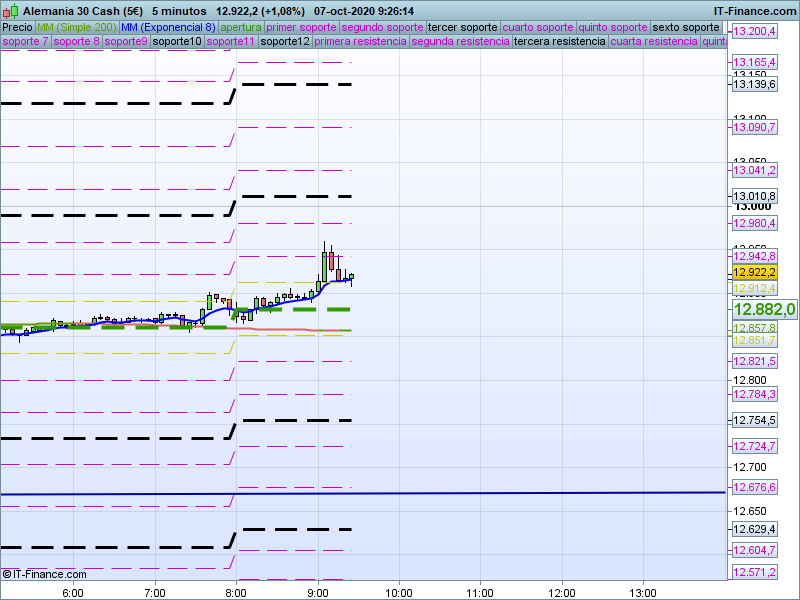Click the candlestick chart icon beside the title

10,11
